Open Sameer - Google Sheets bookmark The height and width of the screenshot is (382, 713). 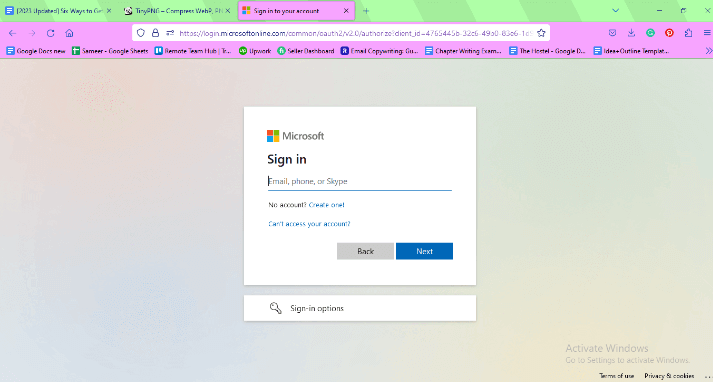(x=110, y=51)
